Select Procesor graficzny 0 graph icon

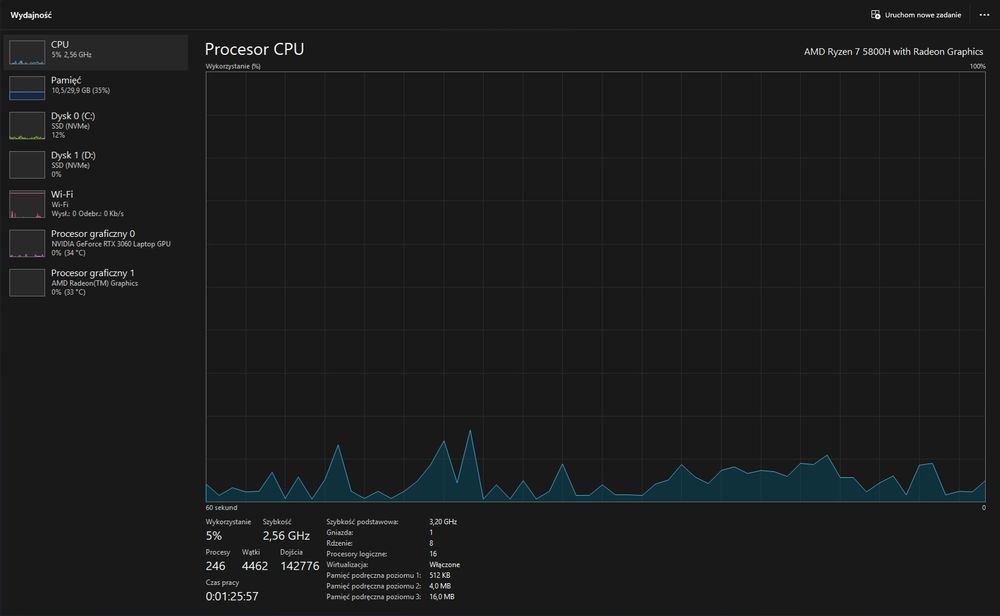27,243
